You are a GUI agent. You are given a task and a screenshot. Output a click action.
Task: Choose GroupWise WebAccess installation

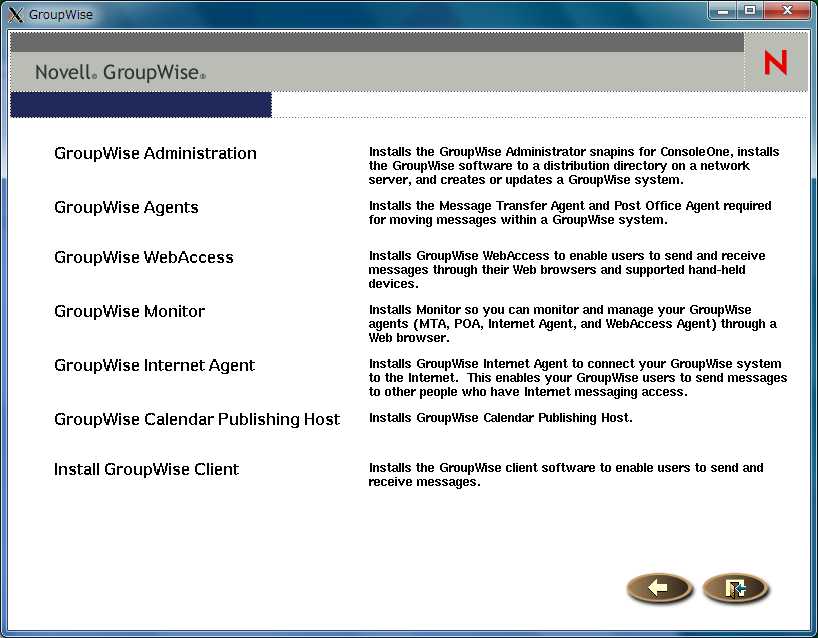click(x=143, y=257)
